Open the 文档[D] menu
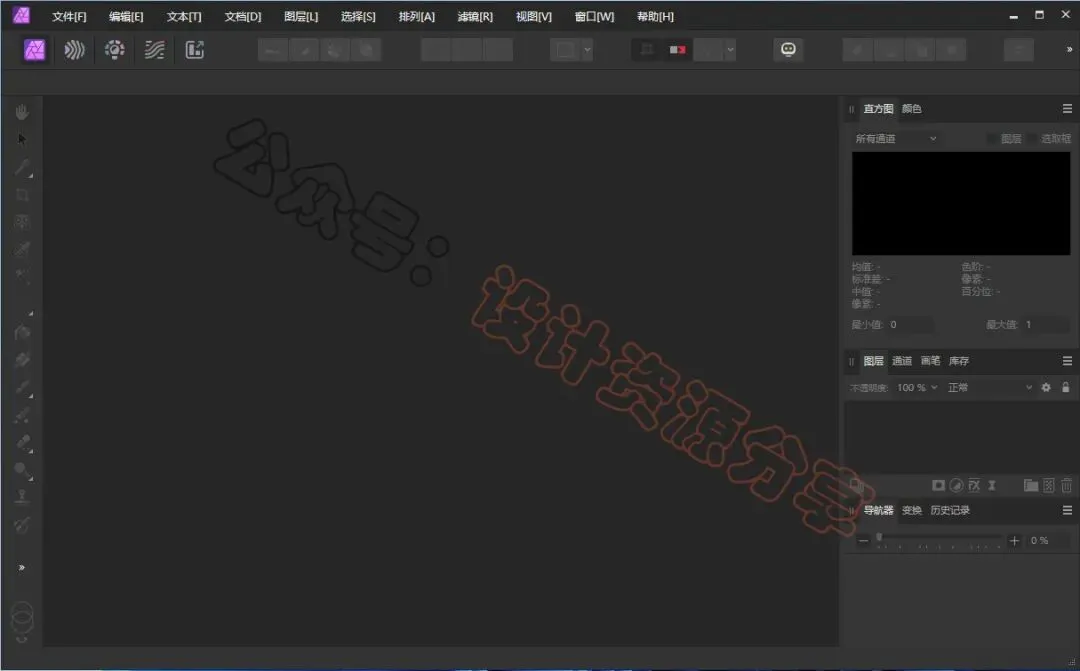Screen dimensions: 1080x671 [x=242, y=17]
